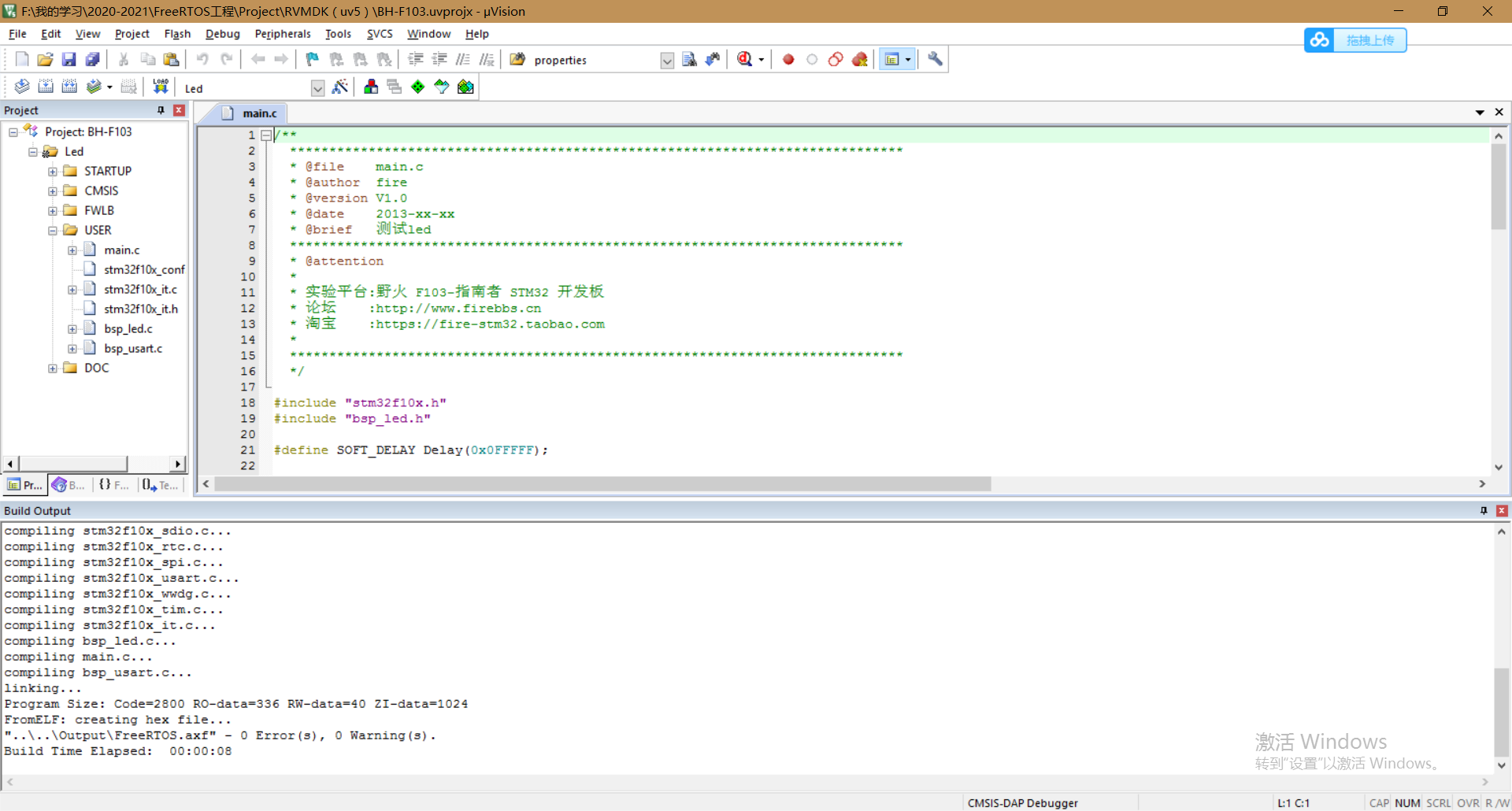Rebuild all target files
Image resolution: width=1512 pixels, height=811 pixels.
tap(69, 87)
